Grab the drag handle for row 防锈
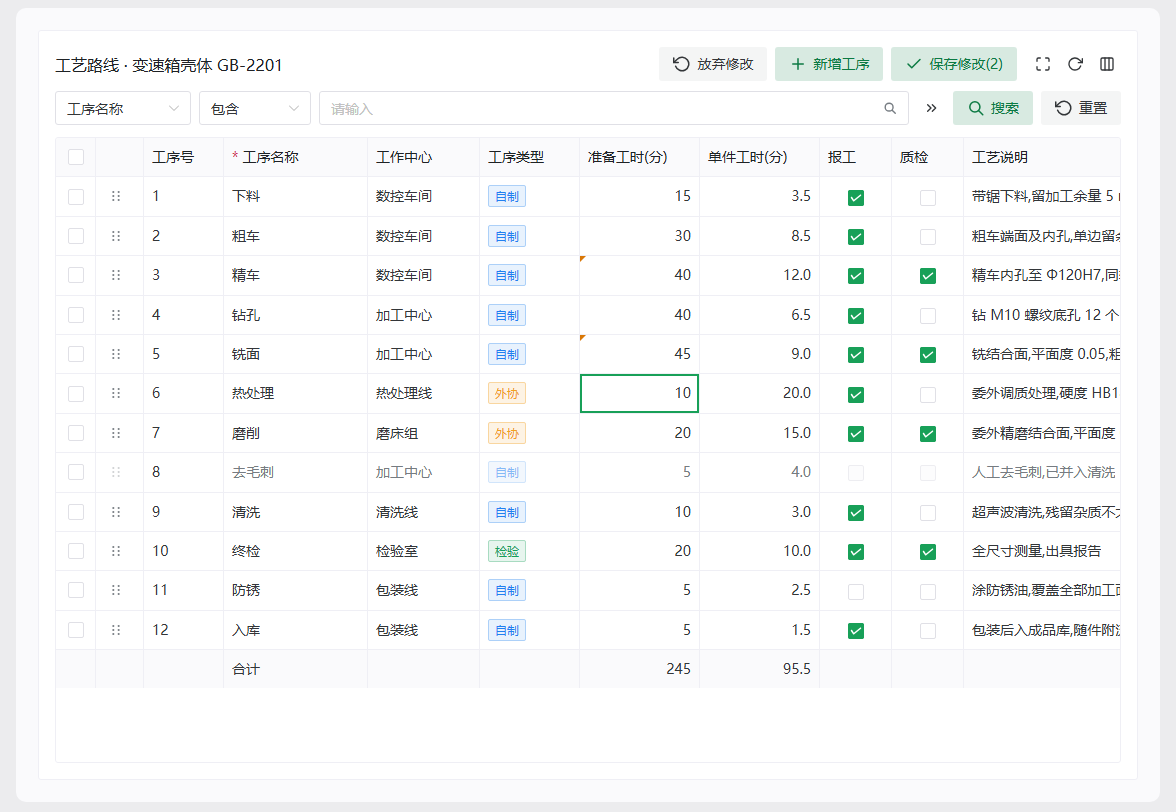The width and height of the screenshot is (1176, 812). (x=116, y=590)
